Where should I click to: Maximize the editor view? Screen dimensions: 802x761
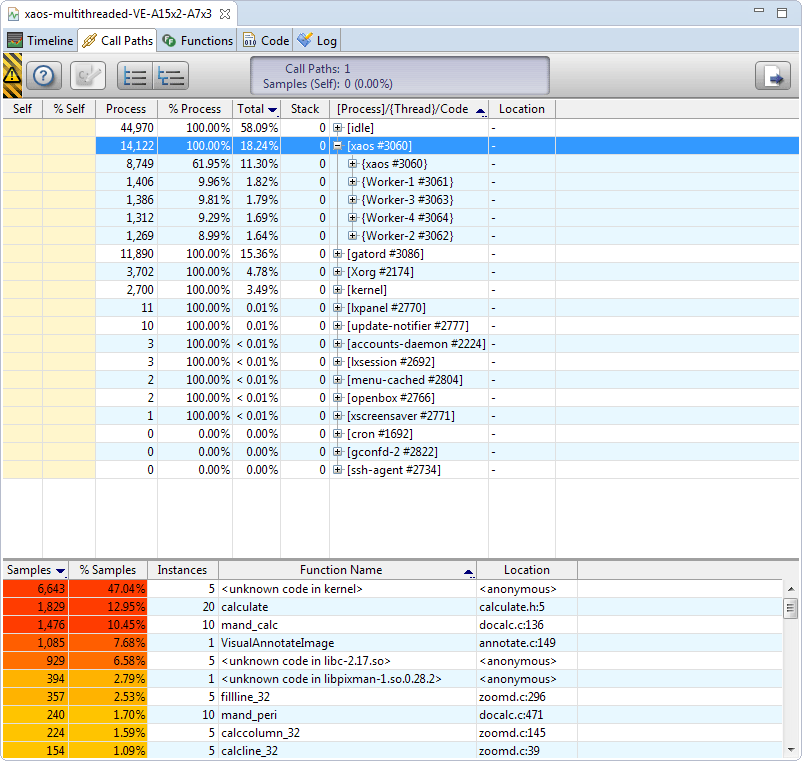click(x=782, y=13)
